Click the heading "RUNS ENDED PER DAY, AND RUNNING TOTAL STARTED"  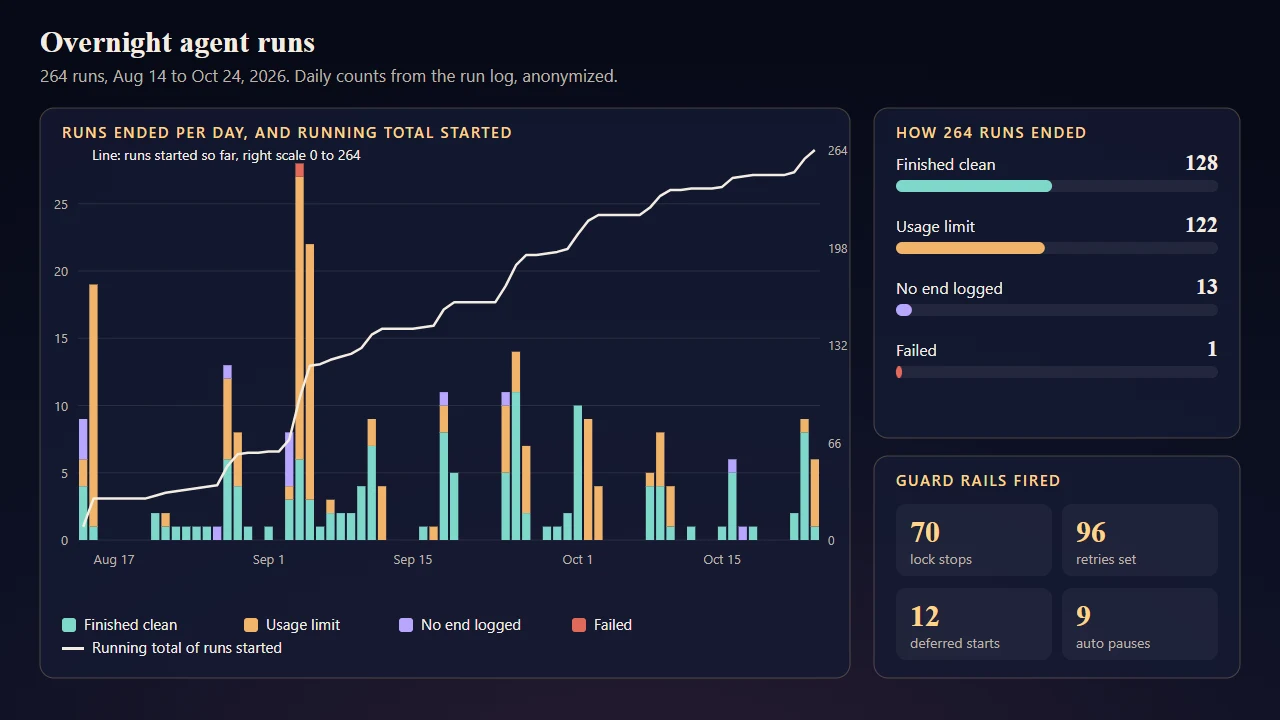tap(287, 133)
